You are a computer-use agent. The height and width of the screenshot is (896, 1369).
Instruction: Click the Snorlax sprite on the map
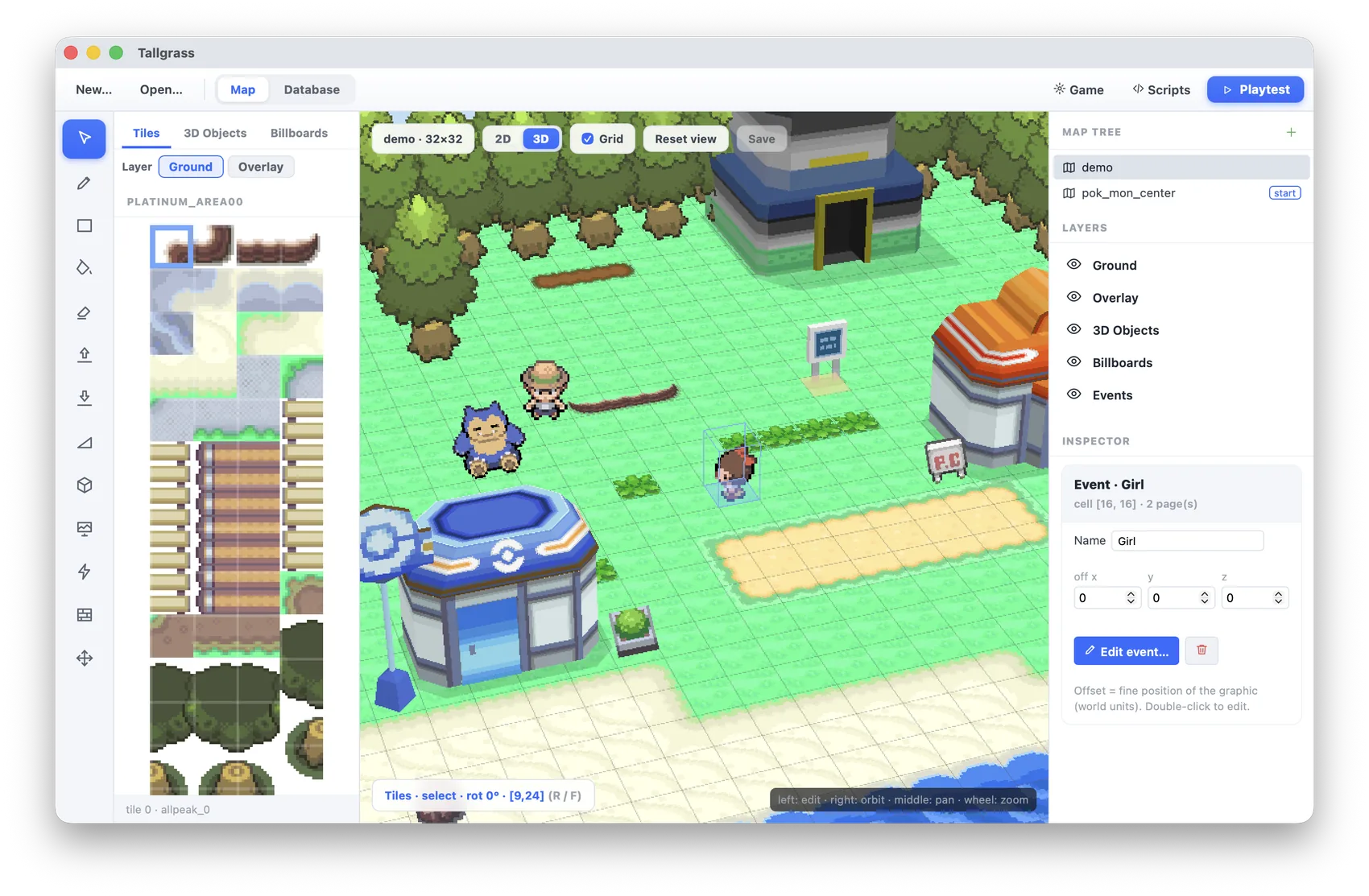tap(488, 440)
